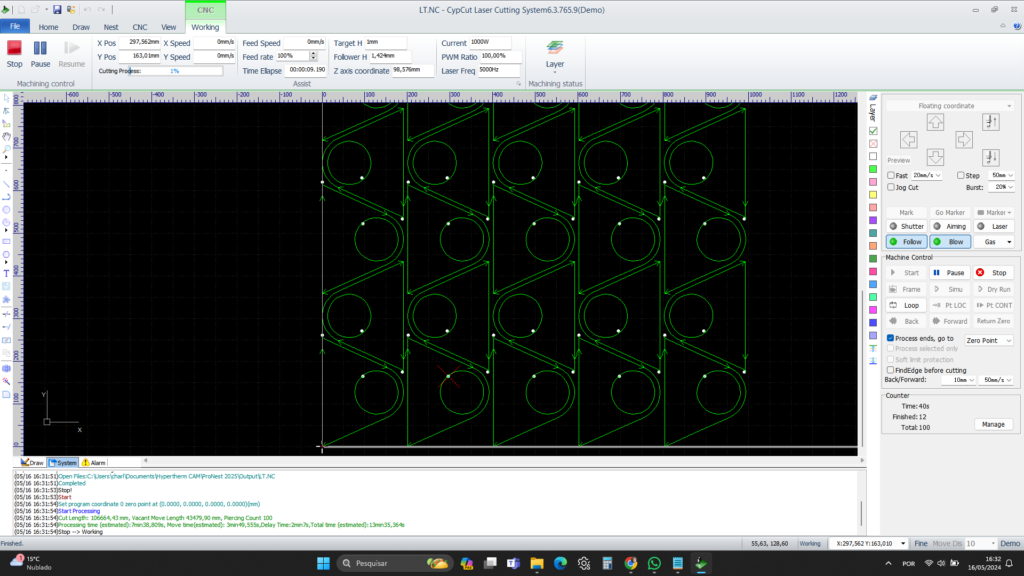
Task: Switch to the Nest ribbon tab
Action: pos(110,27)
